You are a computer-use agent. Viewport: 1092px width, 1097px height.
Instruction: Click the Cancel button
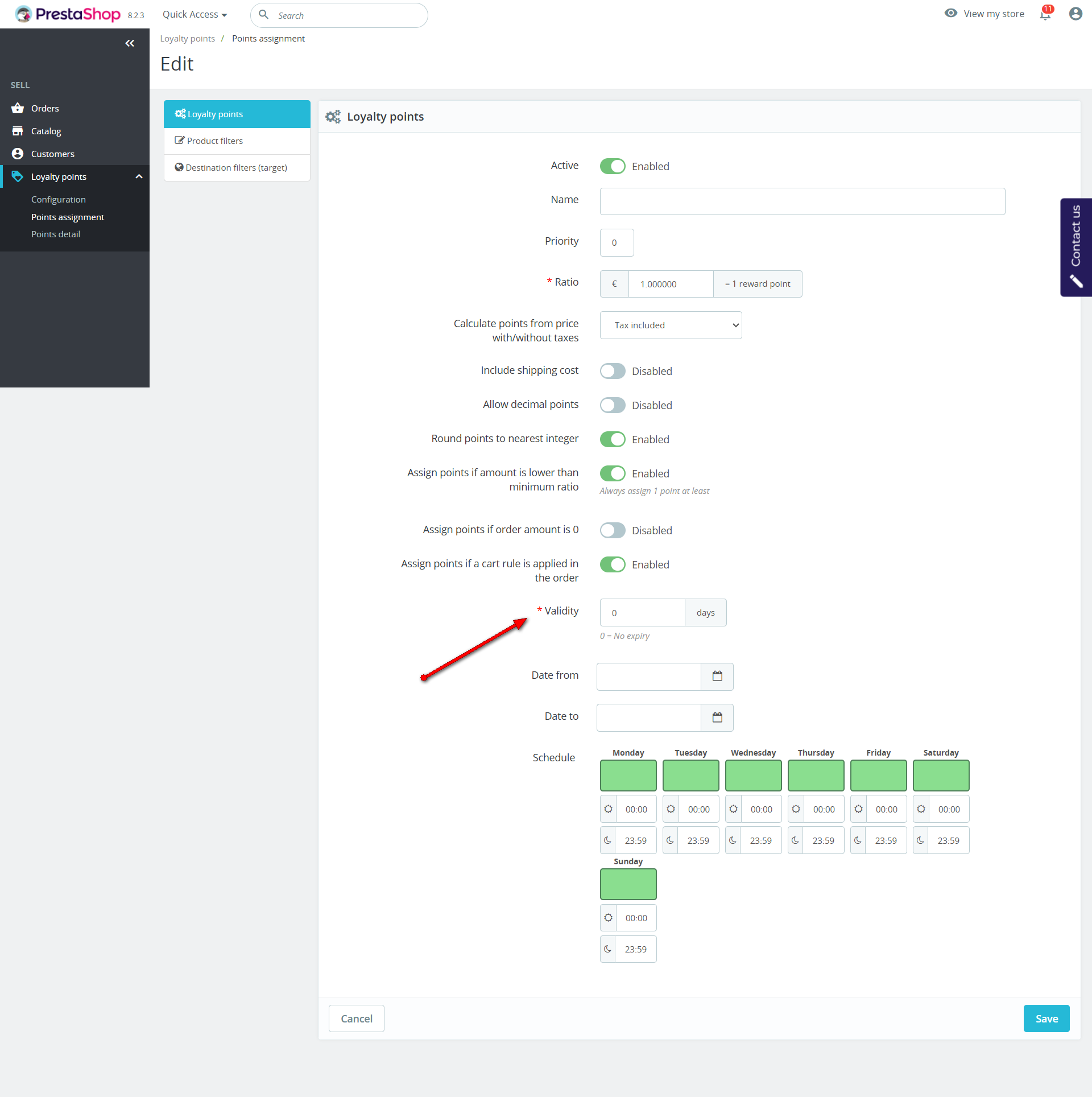tap(356, 1018)
